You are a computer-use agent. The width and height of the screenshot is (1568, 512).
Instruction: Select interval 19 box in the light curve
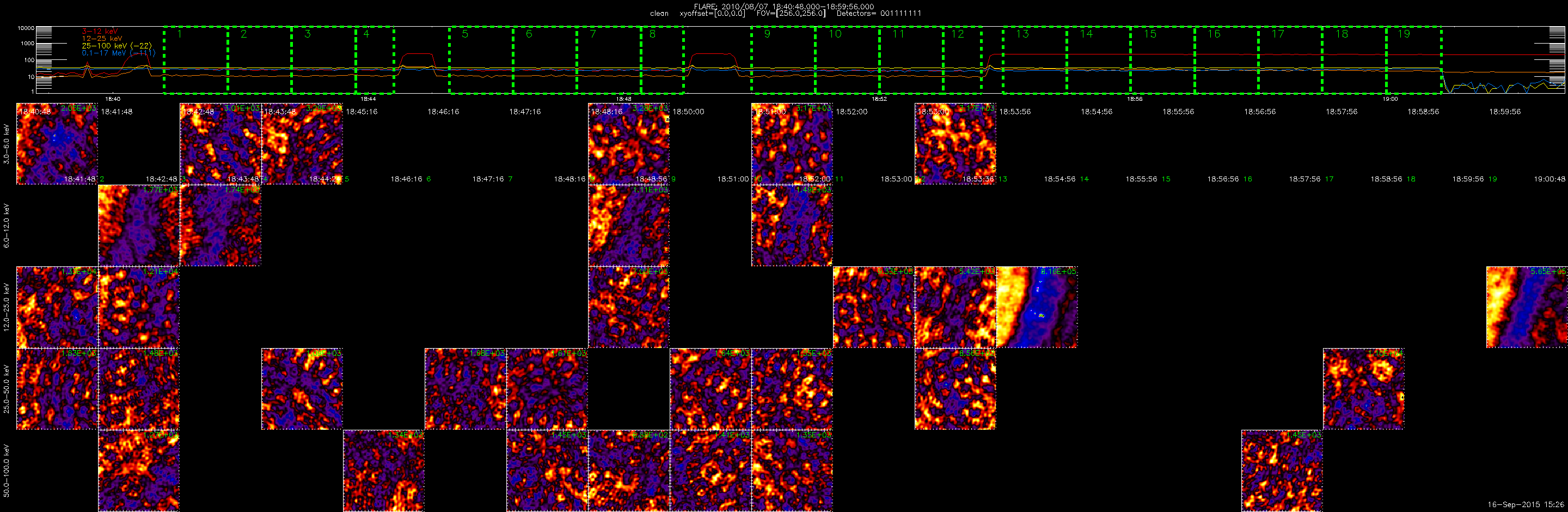coord(1414,60)
